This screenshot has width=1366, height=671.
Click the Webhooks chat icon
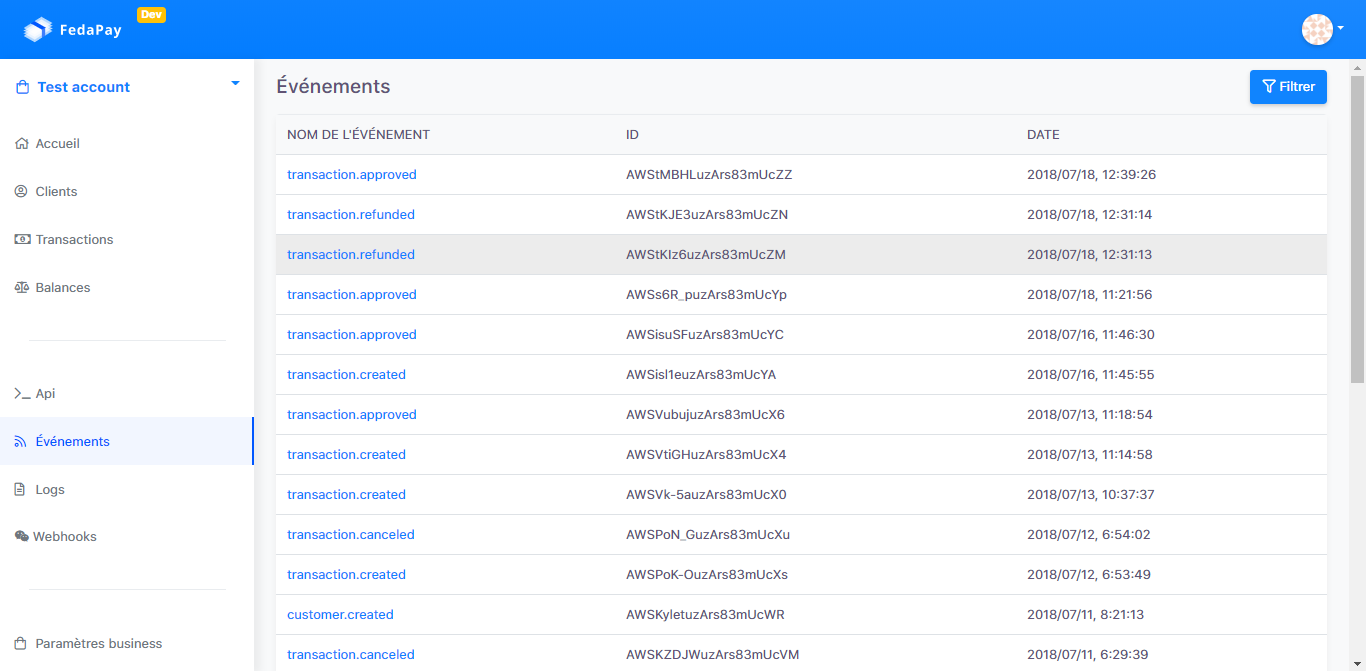[x=21, y=536]
